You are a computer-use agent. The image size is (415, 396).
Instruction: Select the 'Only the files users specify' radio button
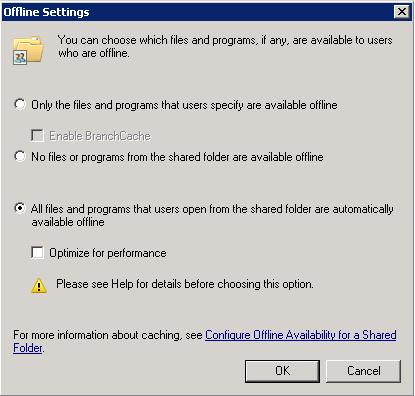click(20, 104)
